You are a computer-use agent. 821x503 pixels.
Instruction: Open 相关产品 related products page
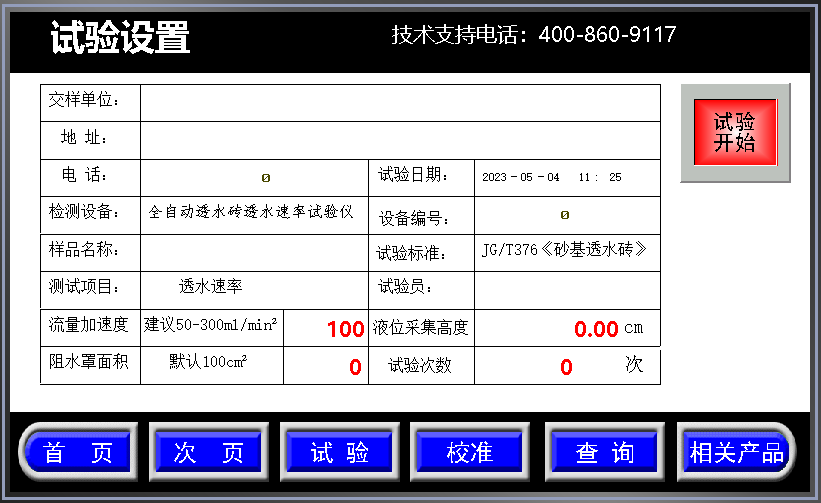point(736,452)
